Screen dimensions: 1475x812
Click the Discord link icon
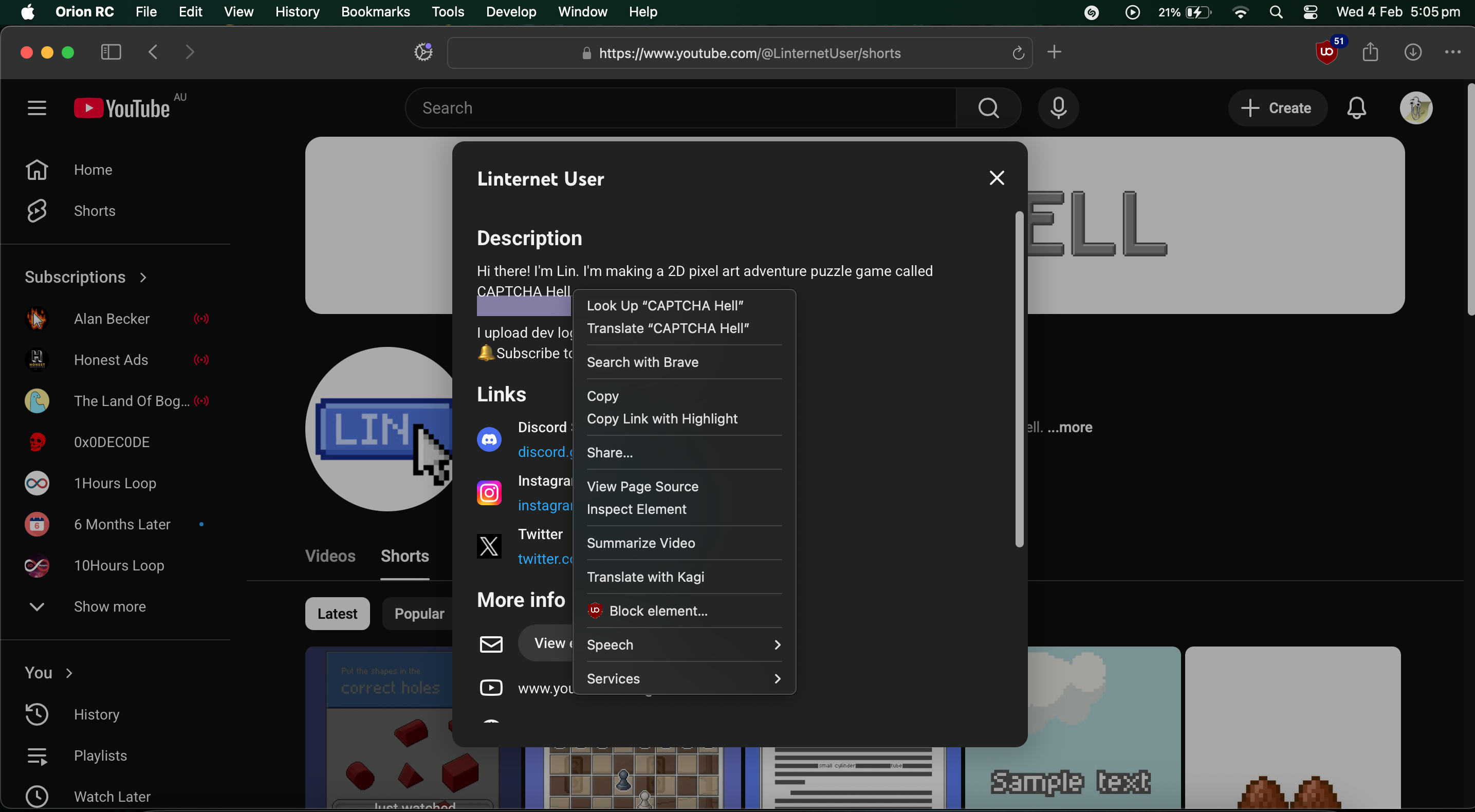pos(489,440)
